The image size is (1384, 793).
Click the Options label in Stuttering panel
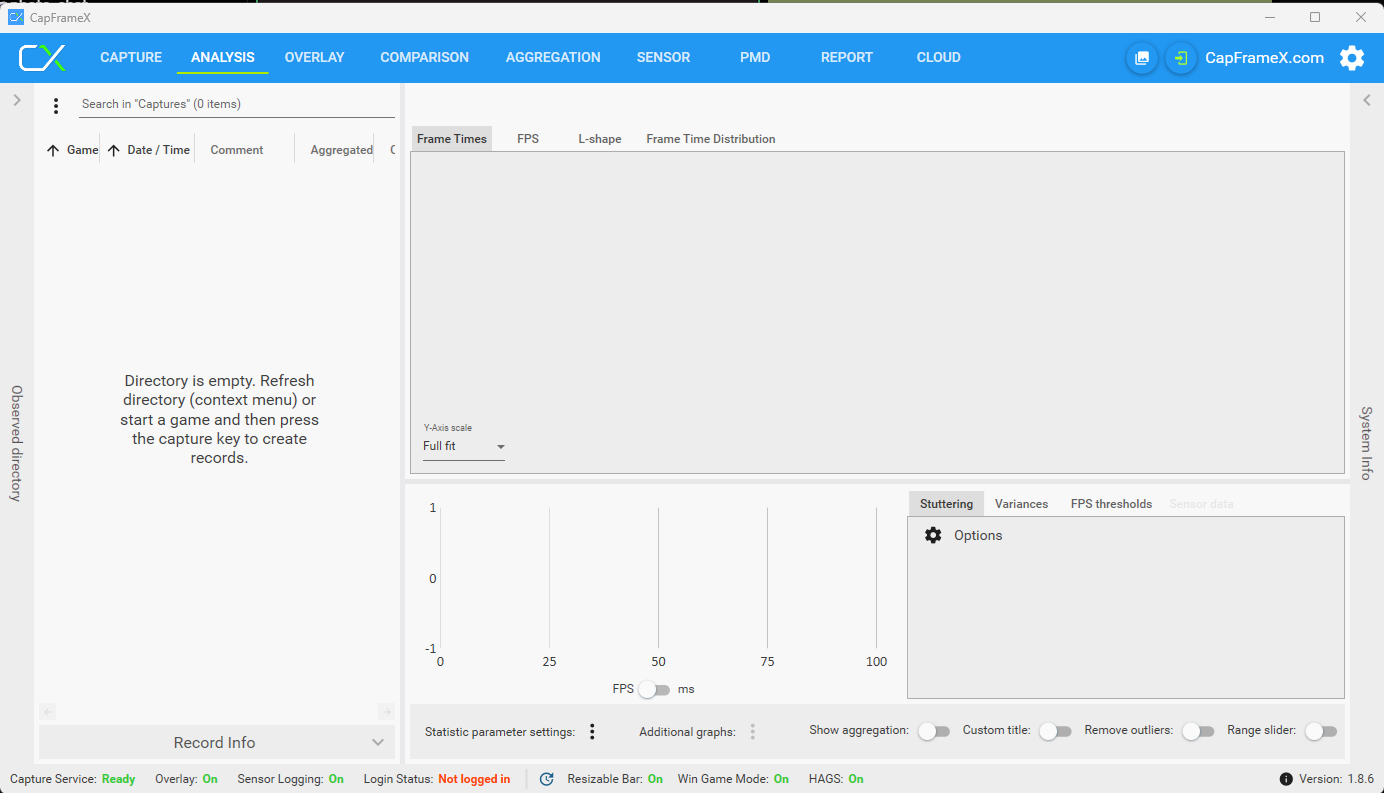click(978, 536)
